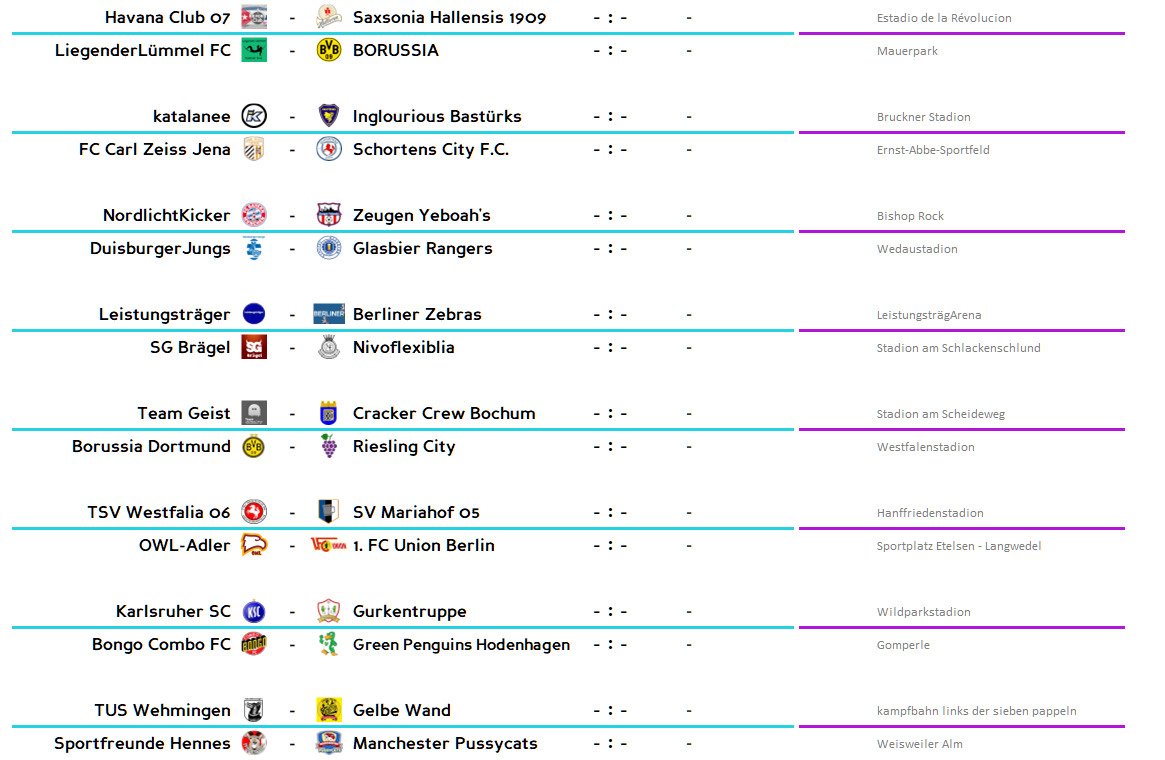Image resolution: width=1165 pixels, height=760 pixels.
Task: Click the Gelbe Wand yellow crest
Action: (x=328, y=709)
